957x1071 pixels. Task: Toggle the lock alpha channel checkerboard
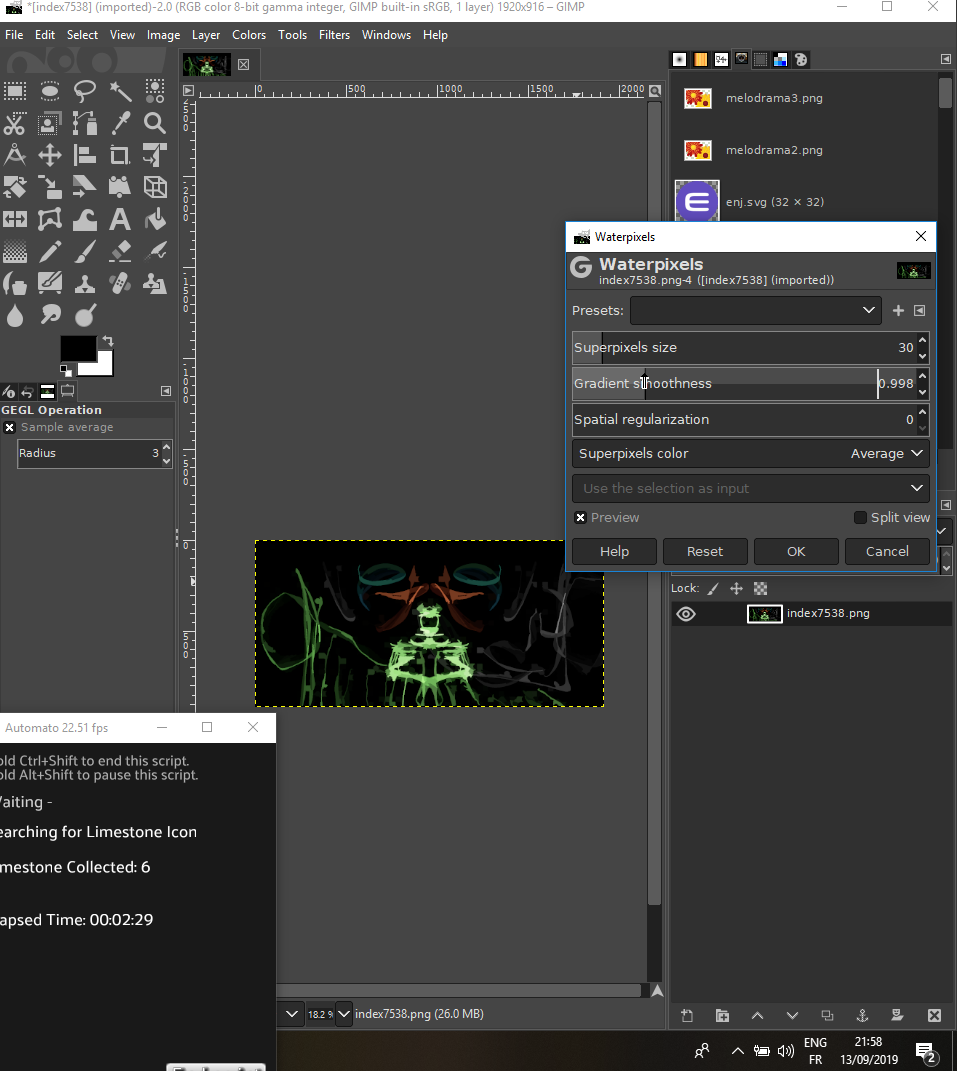point(760,588)
